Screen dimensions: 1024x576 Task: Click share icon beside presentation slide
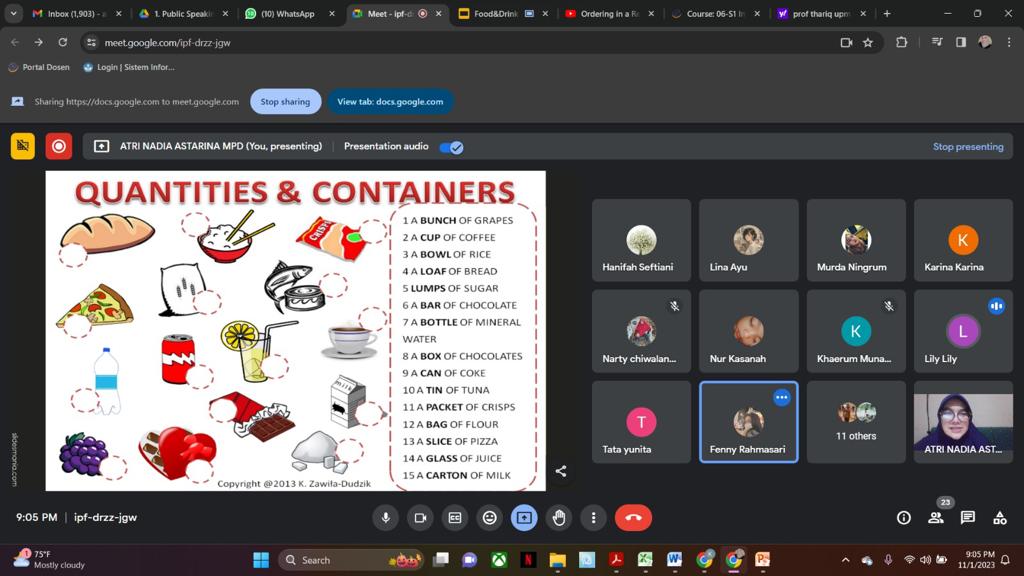tap(560, 471)
